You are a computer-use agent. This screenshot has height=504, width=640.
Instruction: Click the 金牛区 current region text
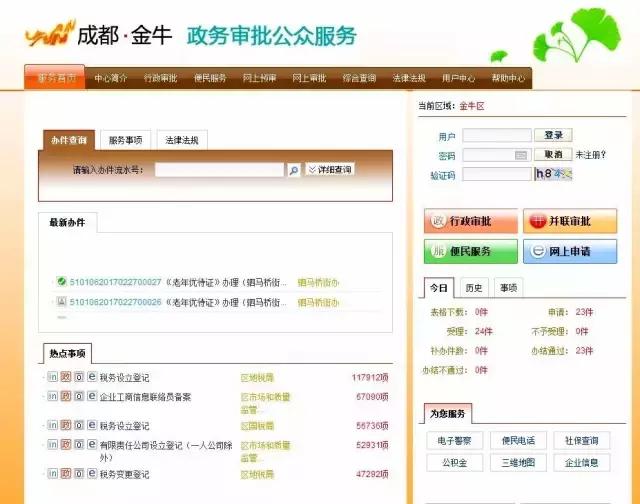click(472, 106)
